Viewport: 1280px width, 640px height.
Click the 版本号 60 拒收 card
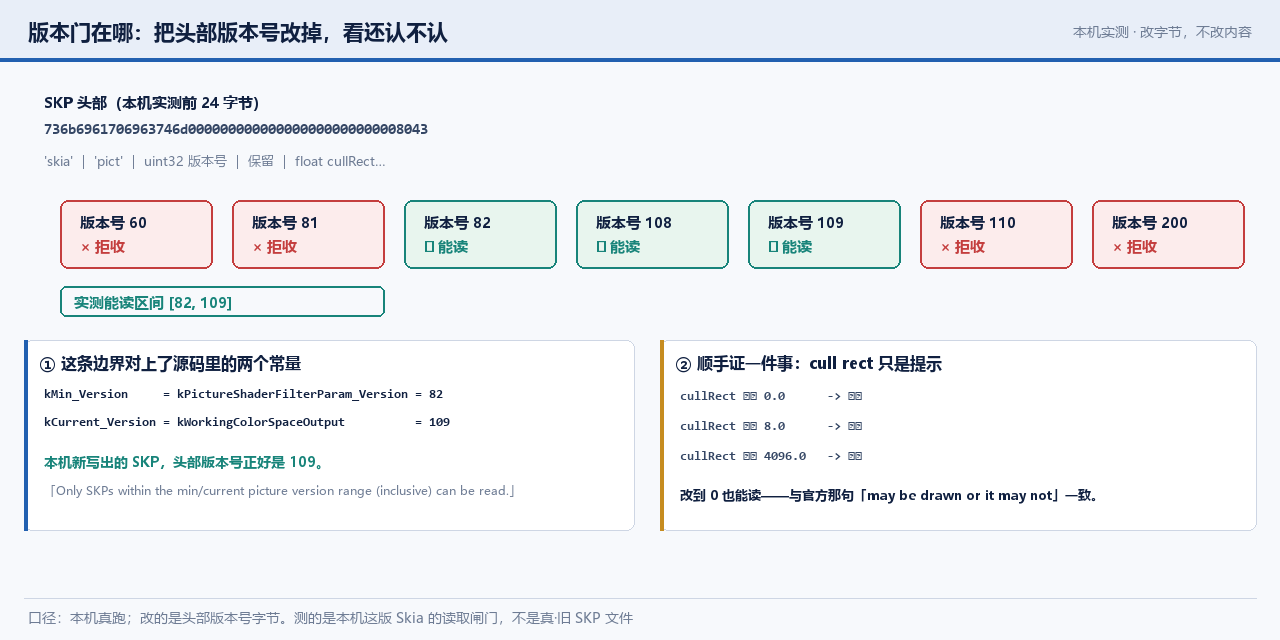tap(136, 235)
